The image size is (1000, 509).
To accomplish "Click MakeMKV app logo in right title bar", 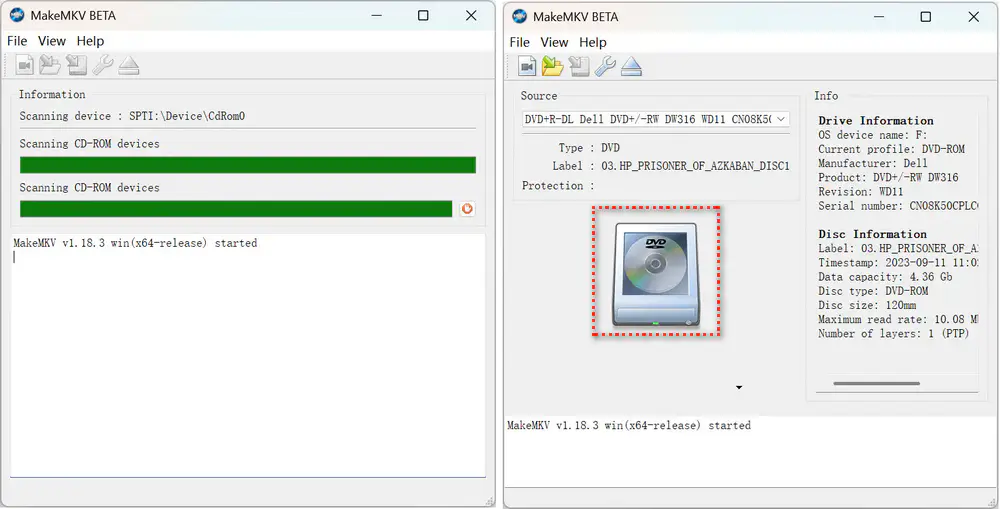I will [520, 16].
